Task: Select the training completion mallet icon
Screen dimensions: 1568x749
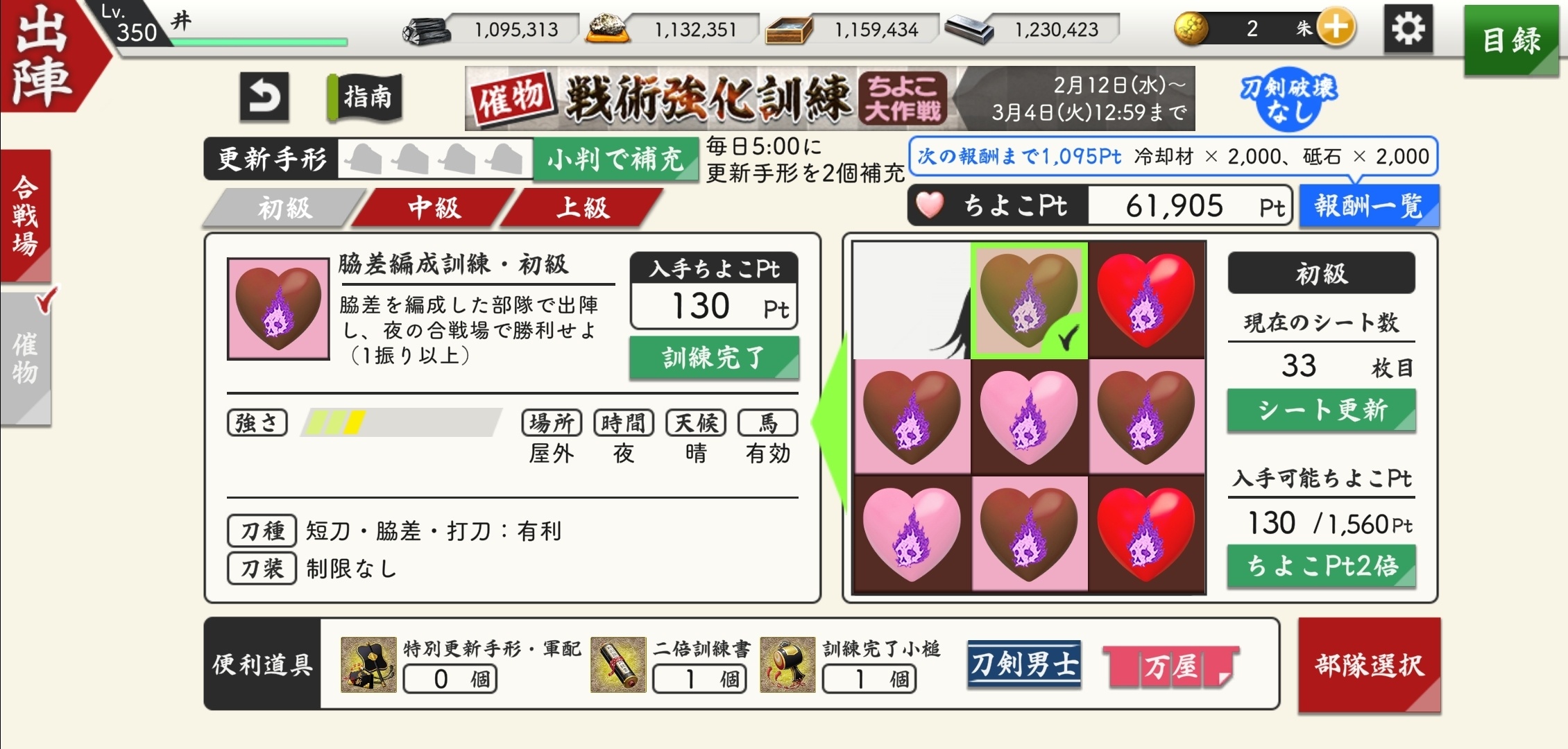Action: [787, 665]
